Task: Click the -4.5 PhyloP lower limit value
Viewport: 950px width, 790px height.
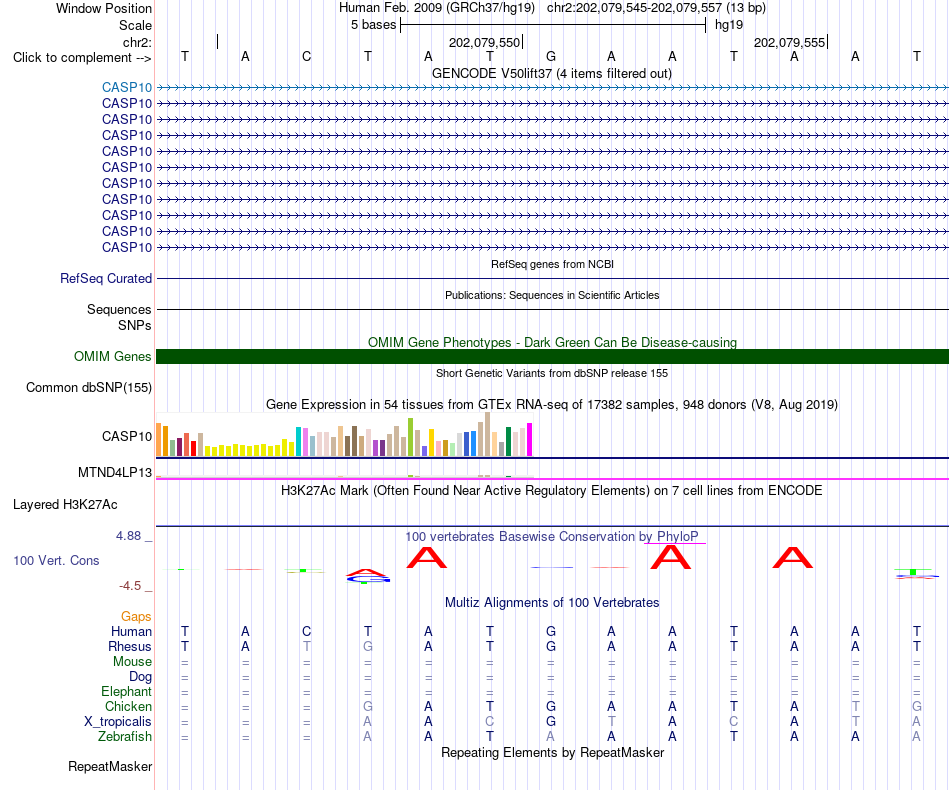Action: pyautogui.click(x=130, y=586)
